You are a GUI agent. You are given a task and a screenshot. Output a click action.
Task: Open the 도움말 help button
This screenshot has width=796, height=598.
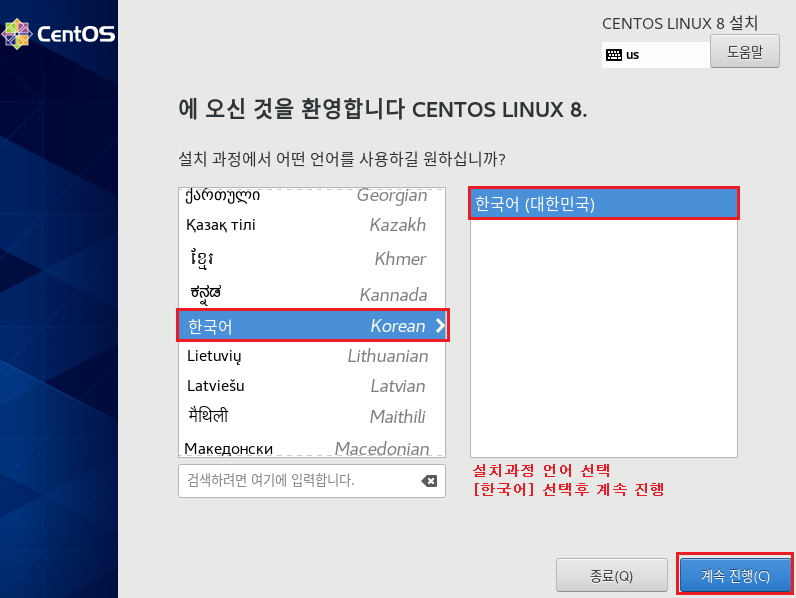pyautogui.click(x=744, y=51)
